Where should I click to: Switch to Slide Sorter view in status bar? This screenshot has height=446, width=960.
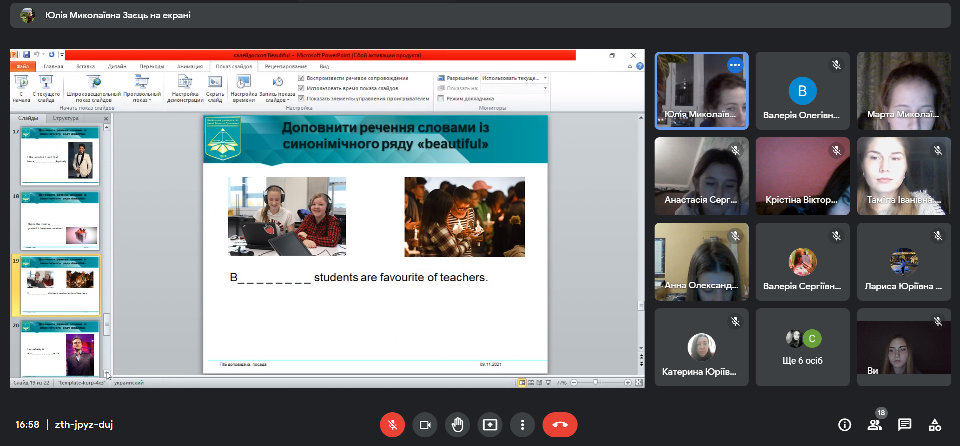coord(530,382)
